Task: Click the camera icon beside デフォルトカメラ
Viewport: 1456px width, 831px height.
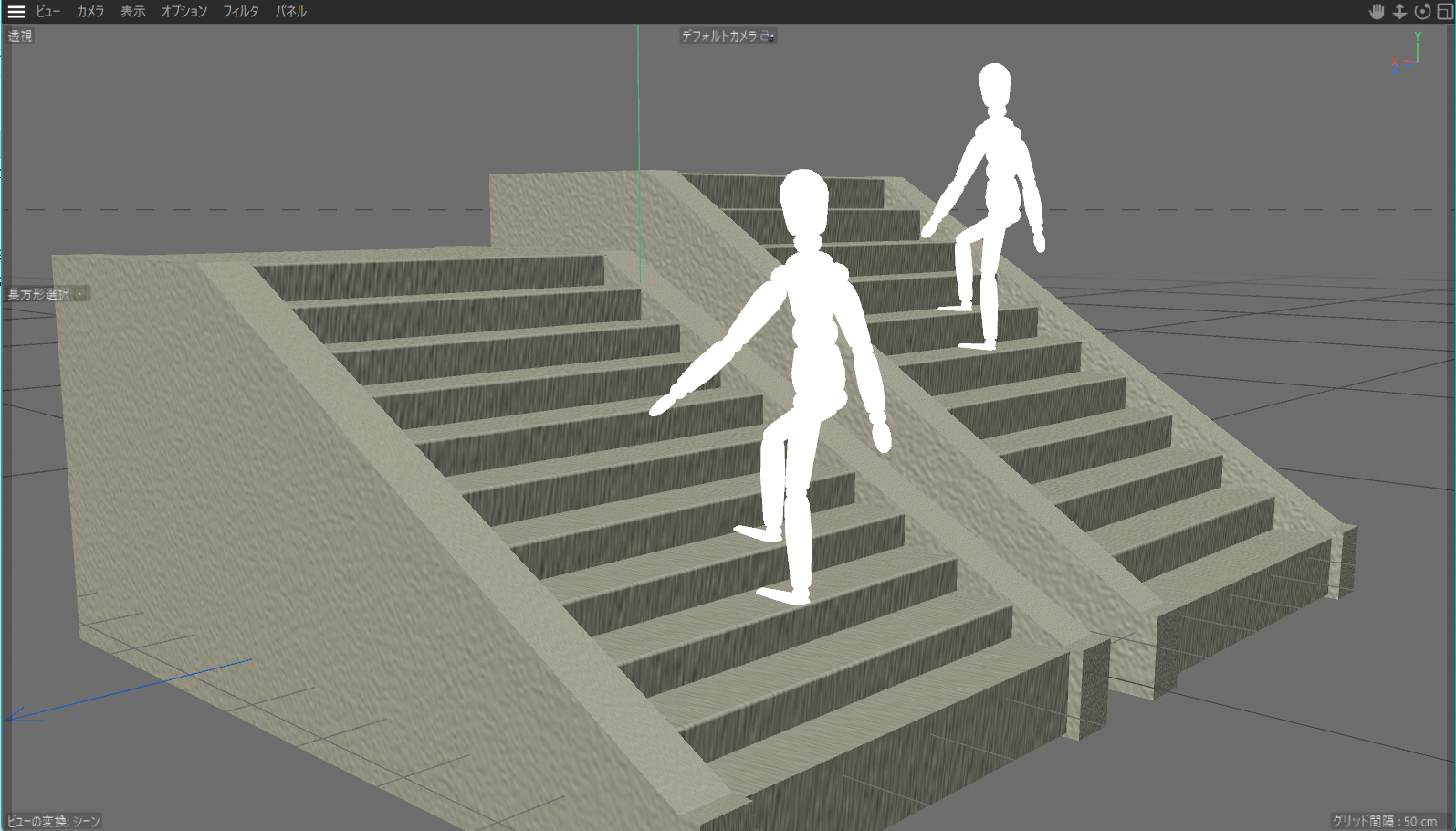Action: point(768,37)
